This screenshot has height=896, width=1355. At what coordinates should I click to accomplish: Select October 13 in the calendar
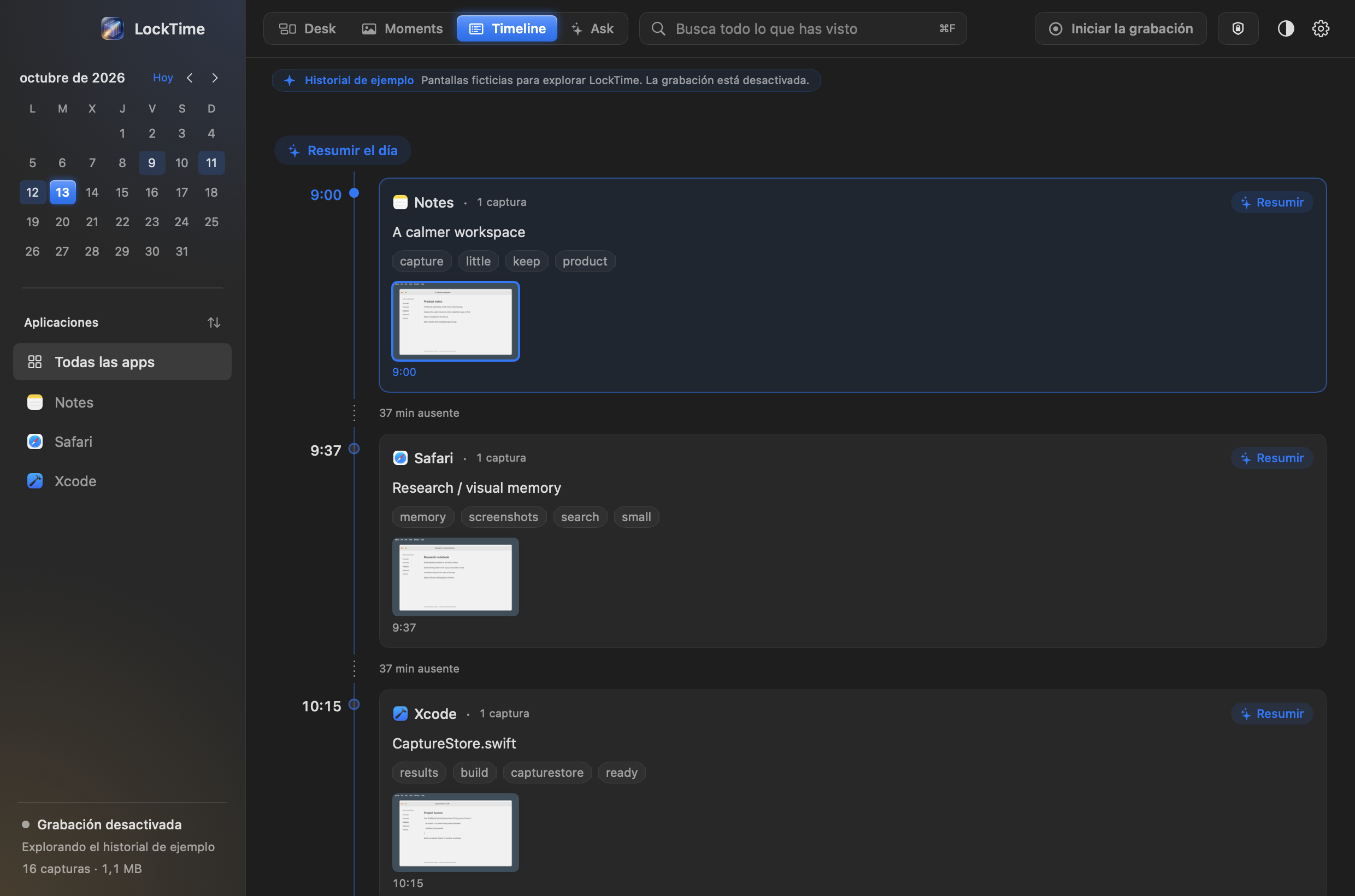click(62, 192)
